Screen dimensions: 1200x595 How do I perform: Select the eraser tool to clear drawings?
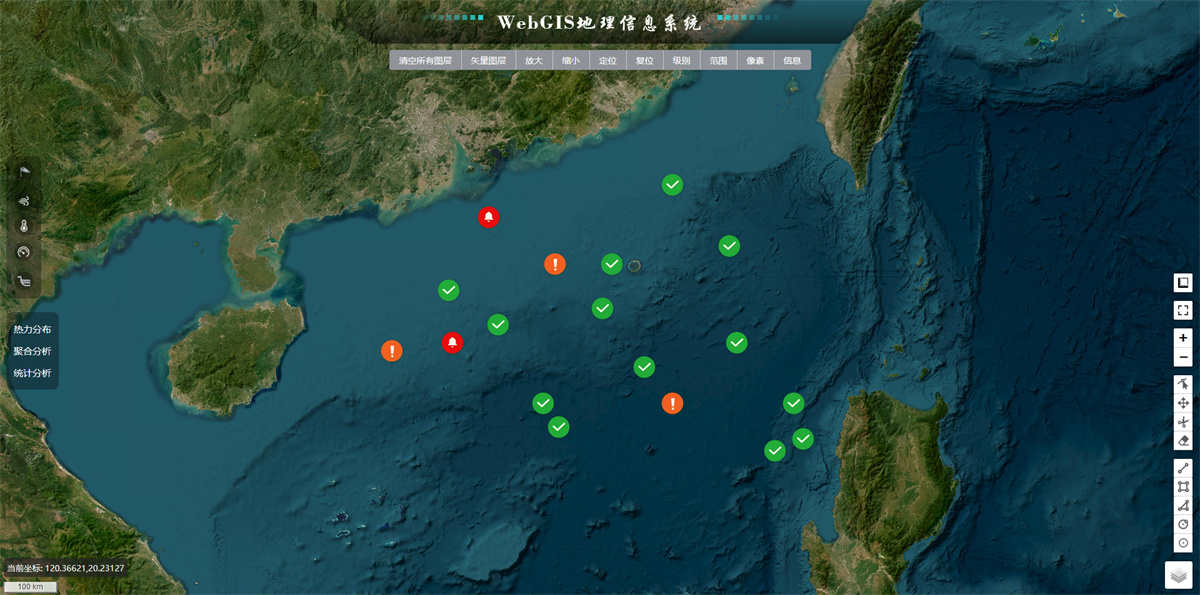click(1183, 441)
